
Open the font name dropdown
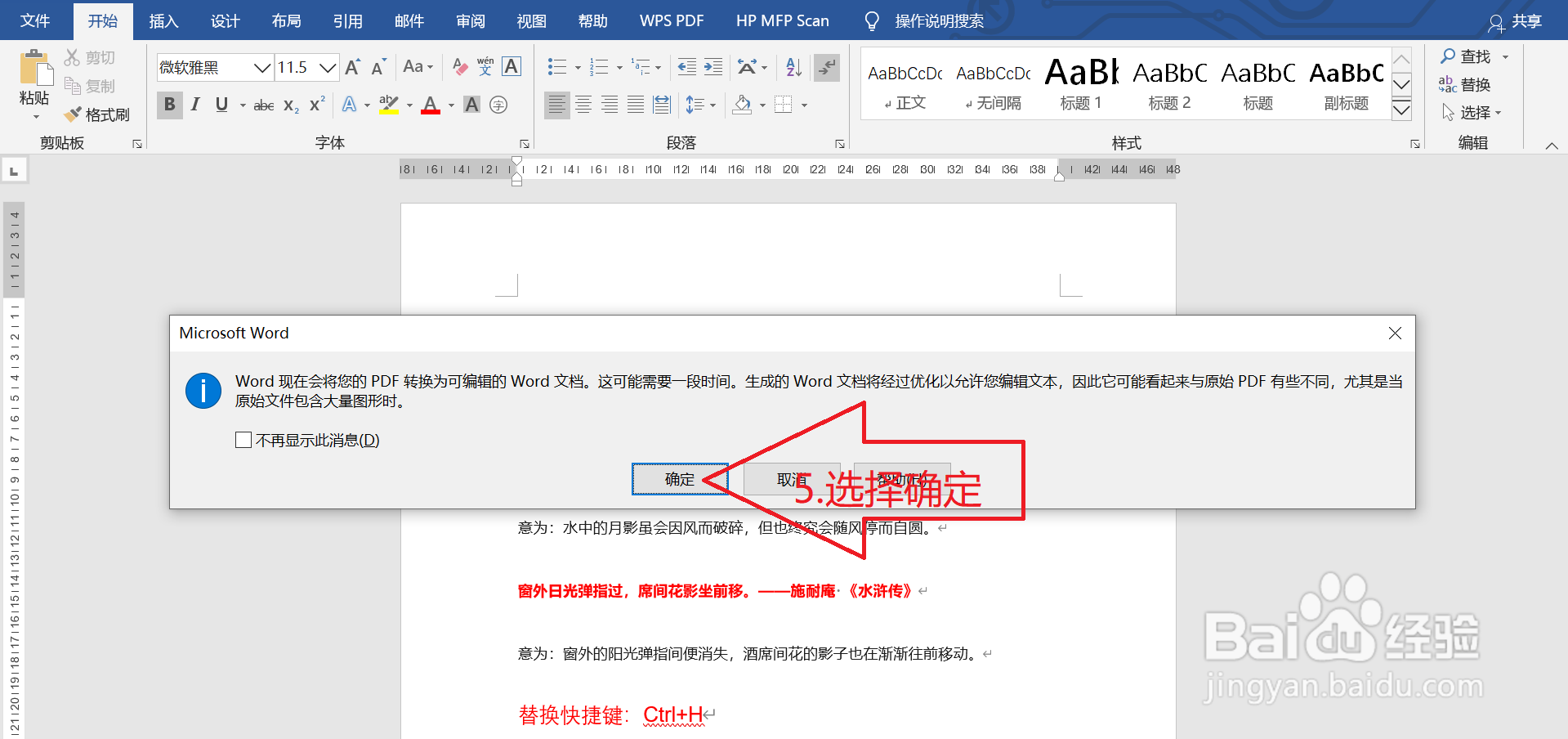[x=262, y=67]
